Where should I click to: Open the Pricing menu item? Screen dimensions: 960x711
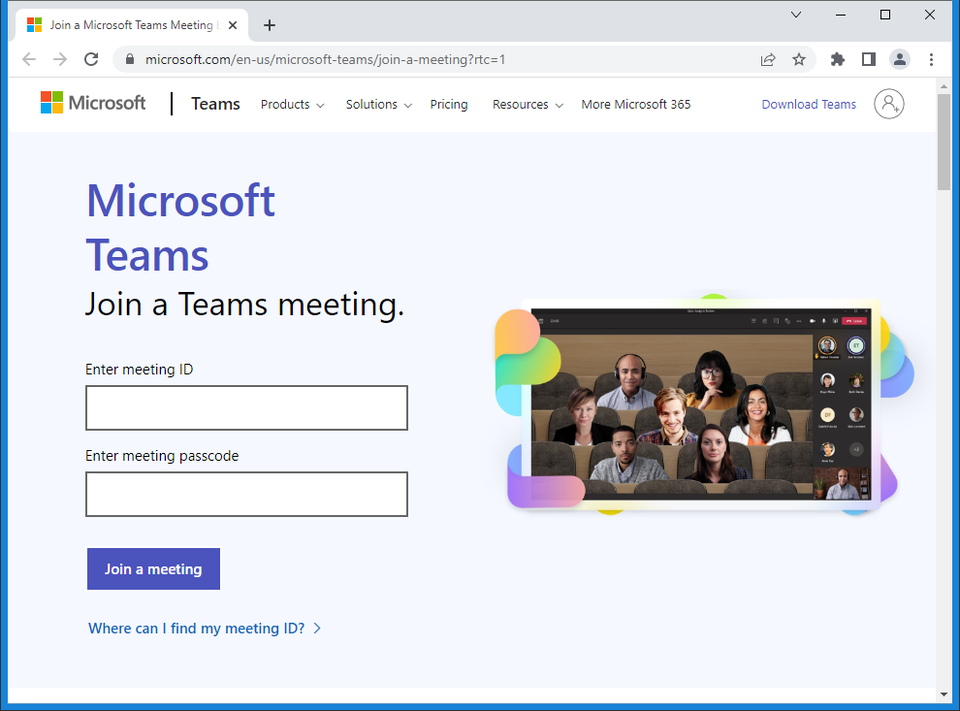(x=449, y=104)
